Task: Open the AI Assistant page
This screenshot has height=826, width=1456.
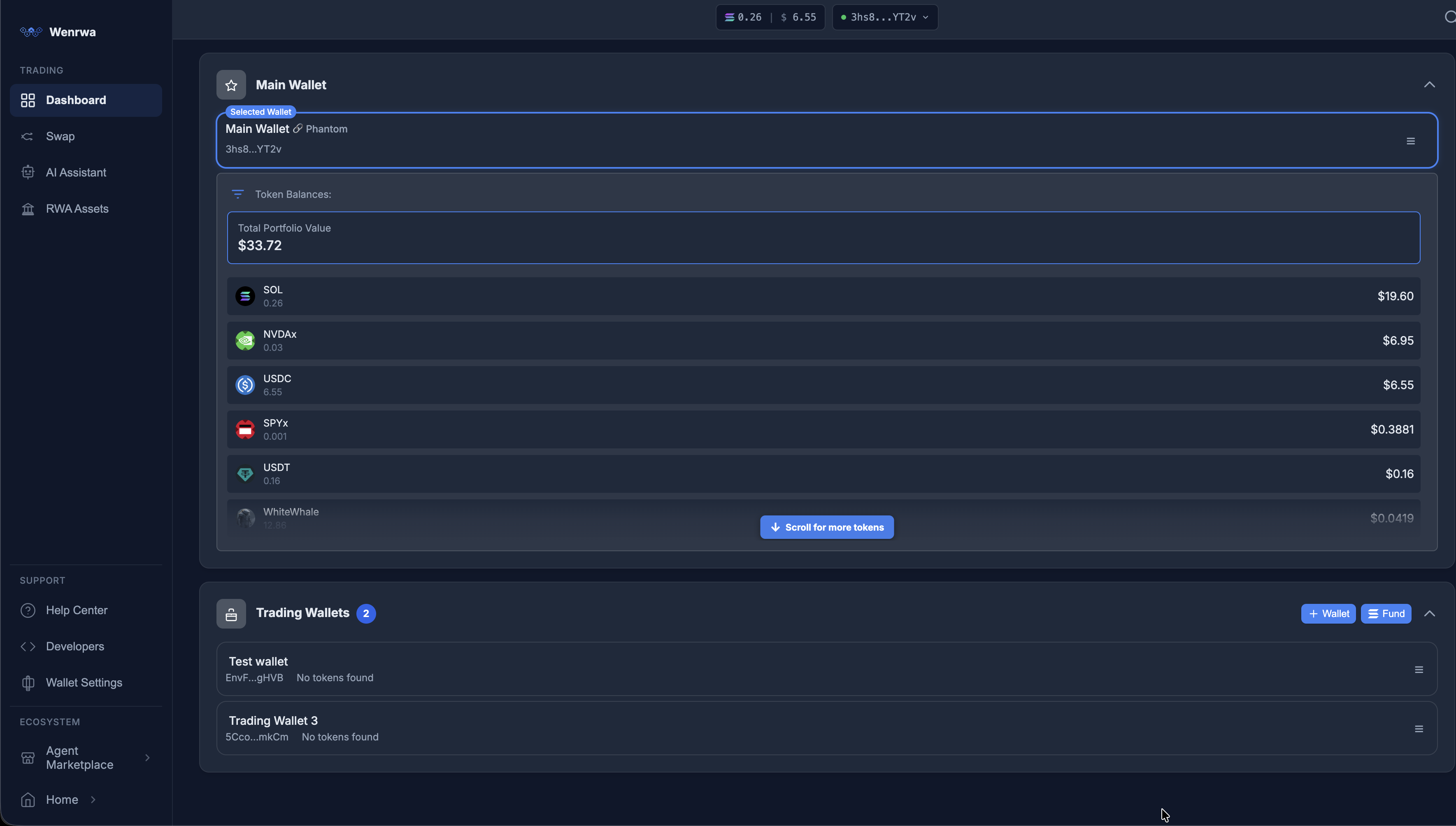Action: (x=86, y=172)
